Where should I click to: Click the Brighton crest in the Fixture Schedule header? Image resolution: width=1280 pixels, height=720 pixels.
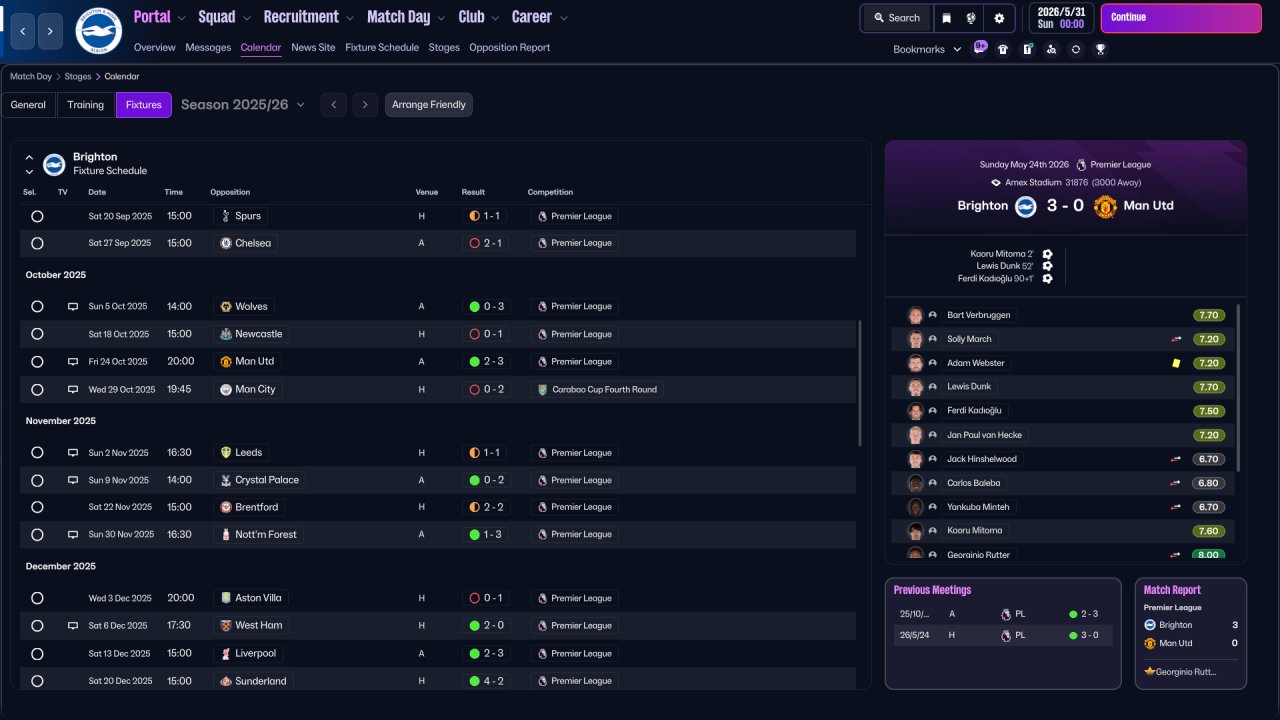(x=54, y=164)
